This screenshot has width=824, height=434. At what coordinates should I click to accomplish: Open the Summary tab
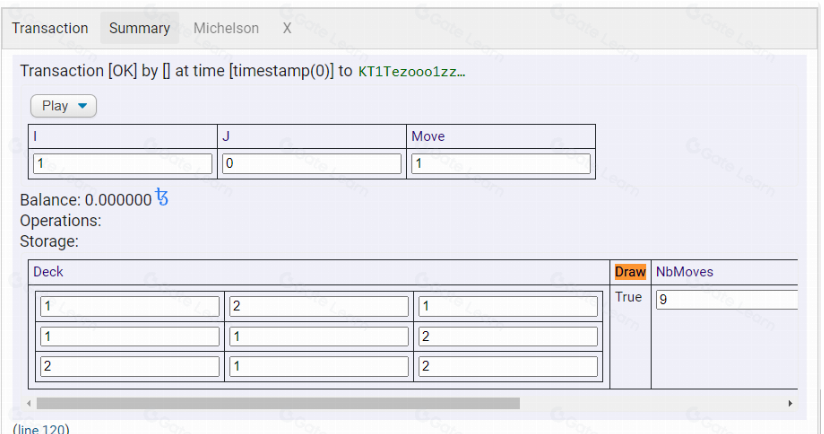(139, 28)
